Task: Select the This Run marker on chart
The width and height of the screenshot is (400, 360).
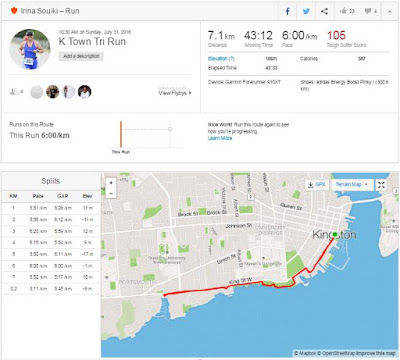Action: pyautogui.click(x=121, y=135)
